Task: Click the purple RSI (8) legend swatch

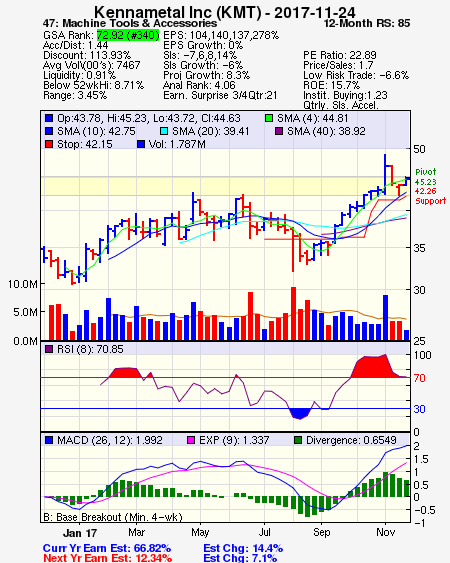Action: pyautogui.click(x=49, y=349)
